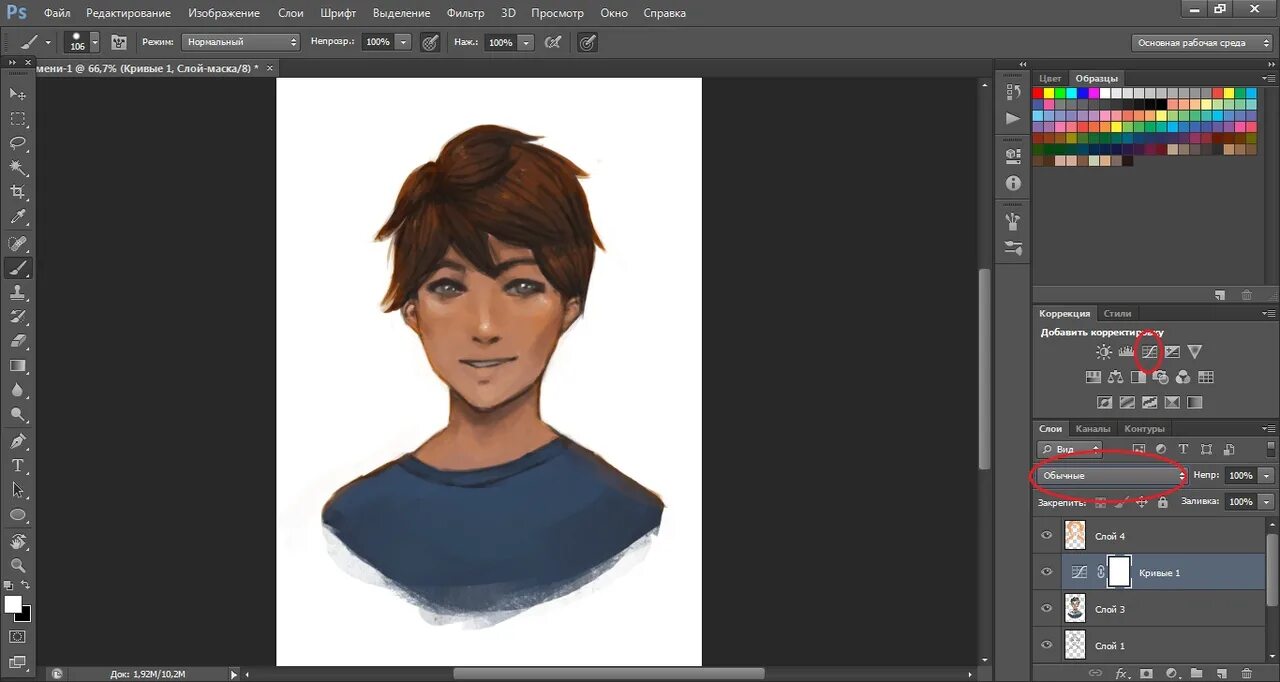The height and width of the screenshot is (682, 1280).
Task: Hide the Слой 3 layer
Action: pyautogui.click(x=1046, y=608)
